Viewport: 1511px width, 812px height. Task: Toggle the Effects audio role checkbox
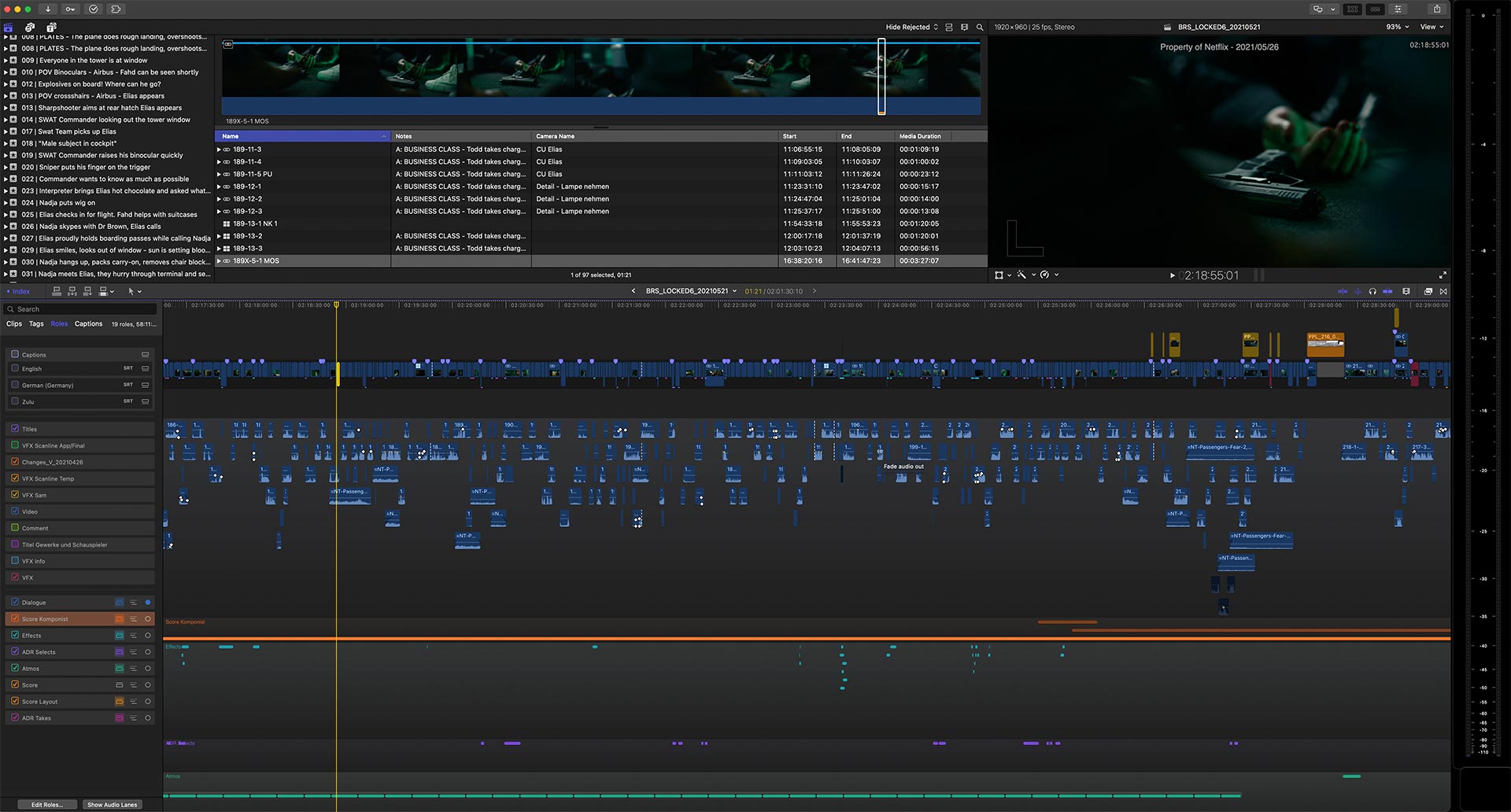15,635
